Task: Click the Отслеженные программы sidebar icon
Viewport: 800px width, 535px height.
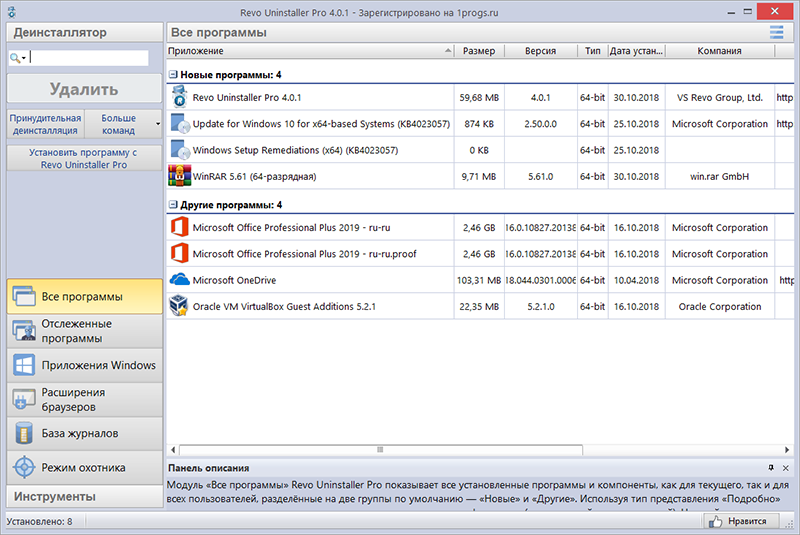Action: (x=24, y=331)
